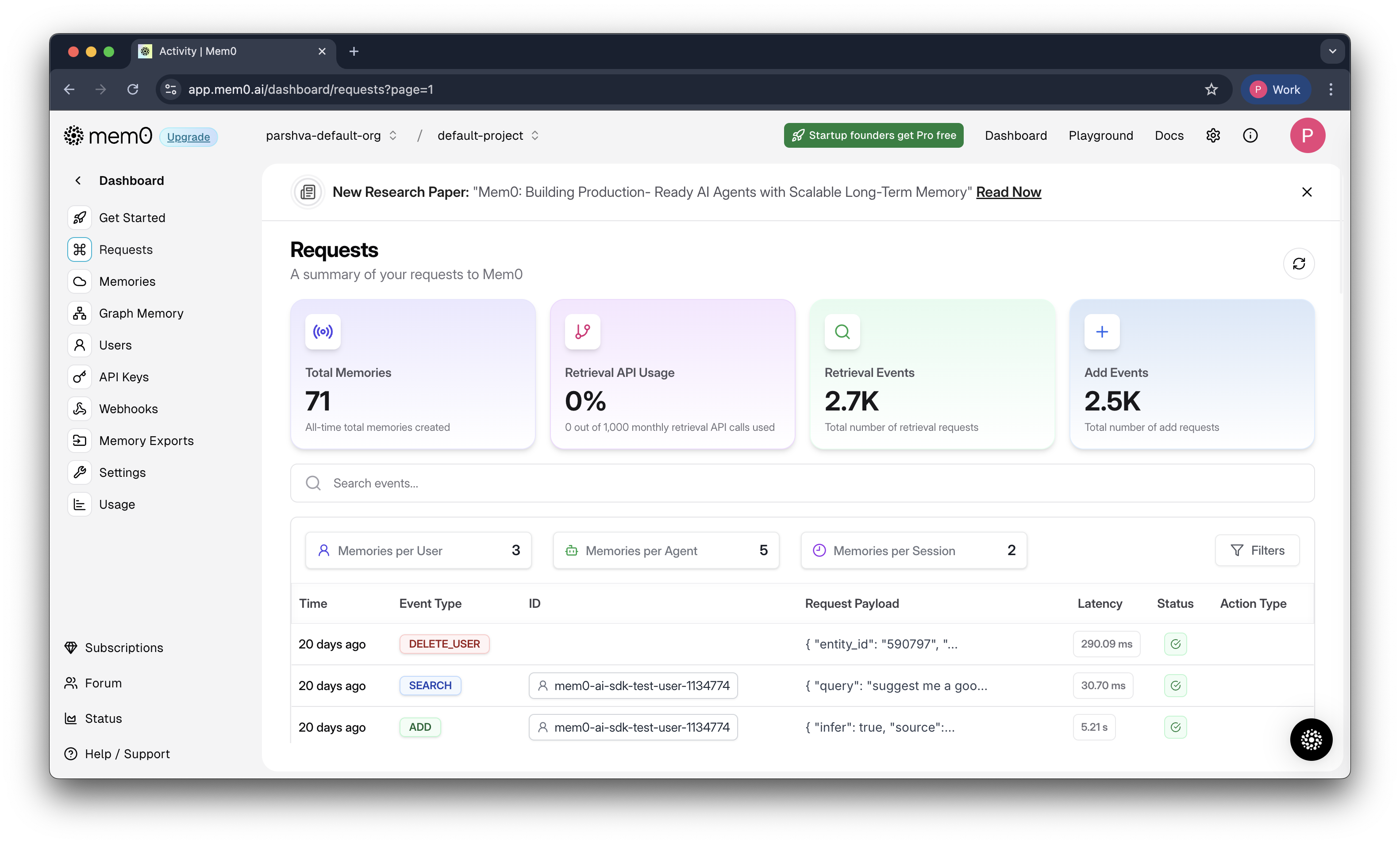Toggle the Memories per Agent filter card

[x=666, y=550]
